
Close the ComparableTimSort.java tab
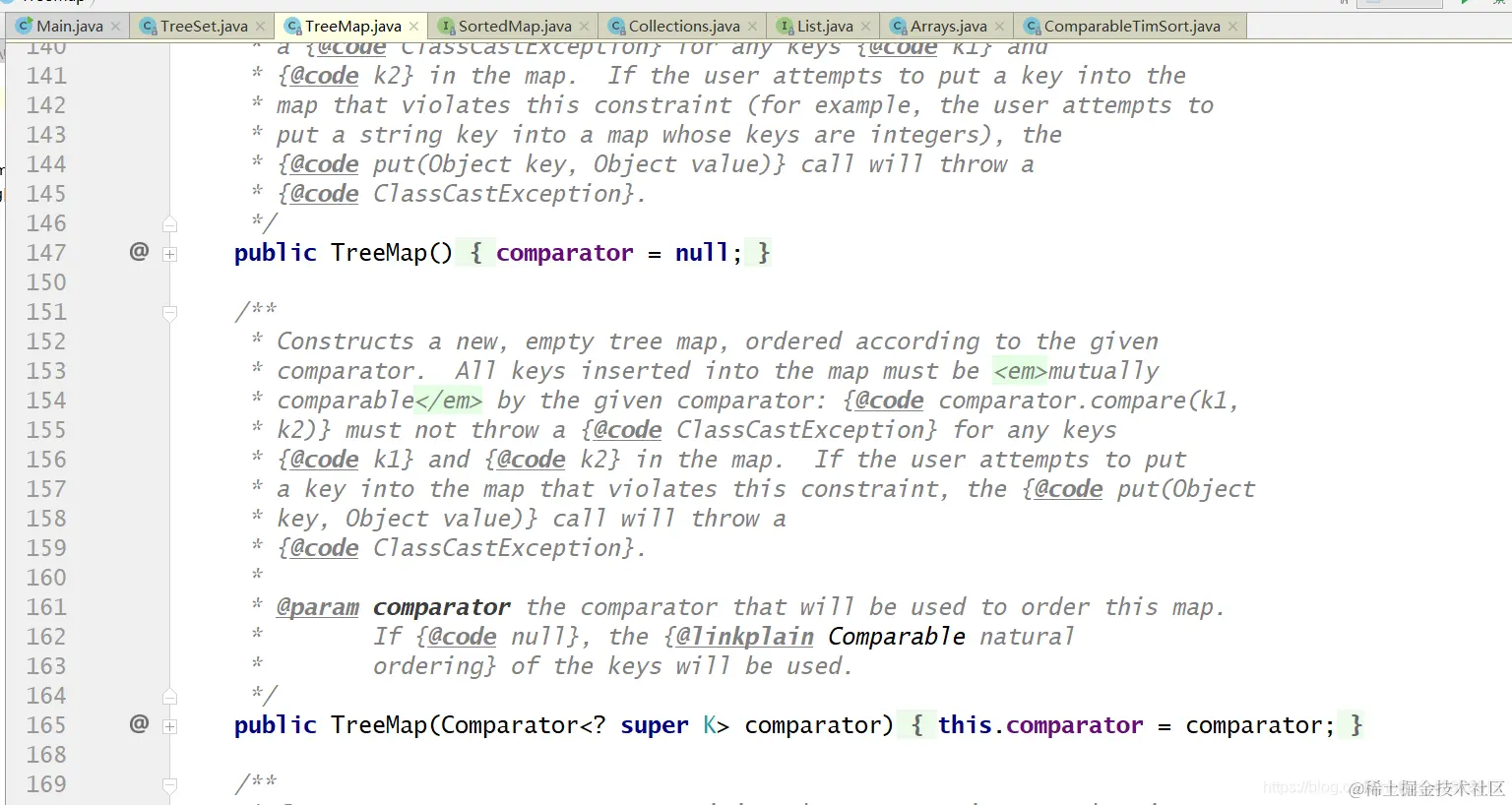1232,27
